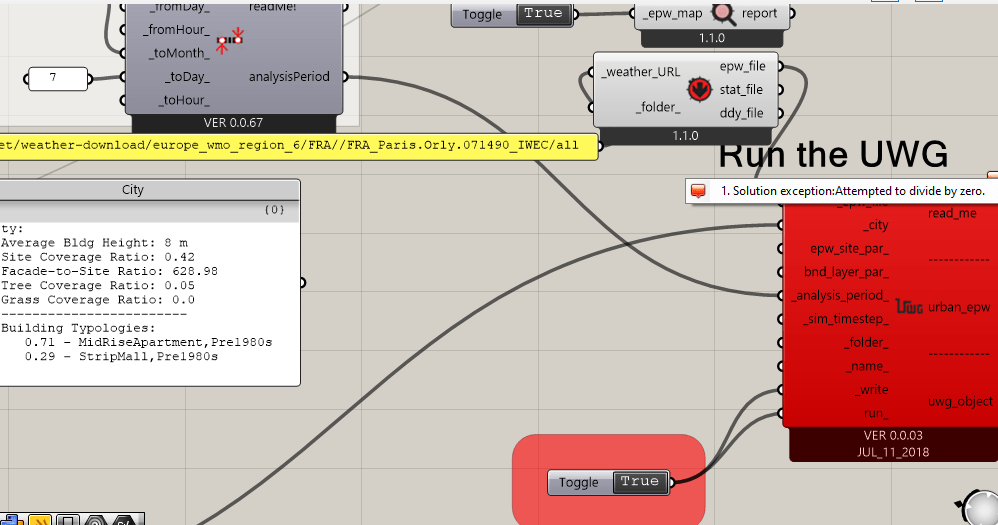
Task: Click the _name_ input
Action: pos(867,367)
